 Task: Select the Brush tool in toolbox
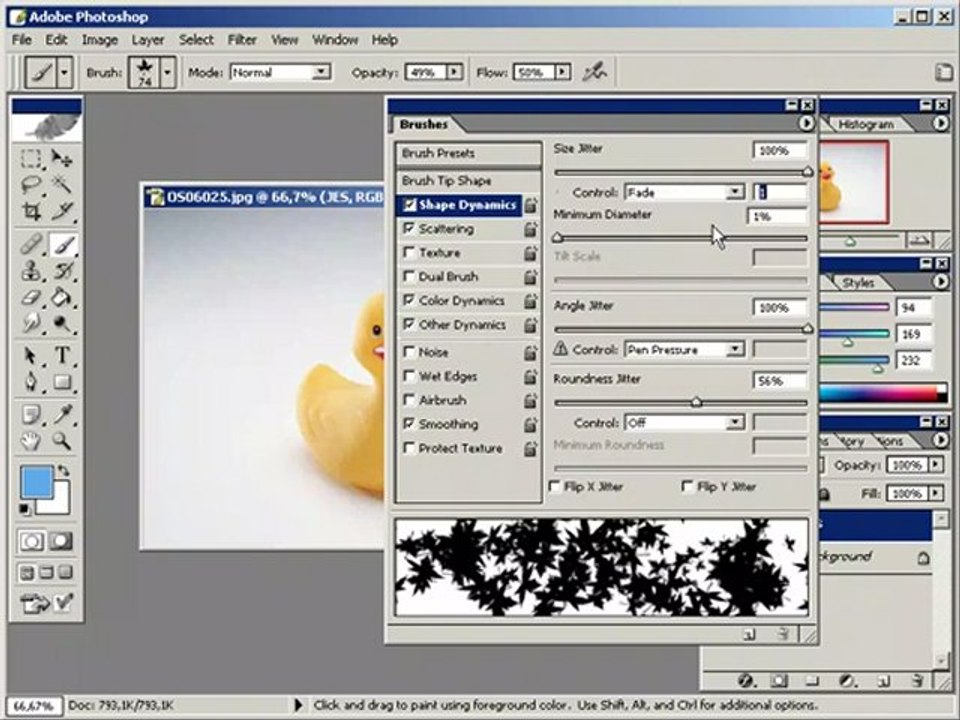62,244
